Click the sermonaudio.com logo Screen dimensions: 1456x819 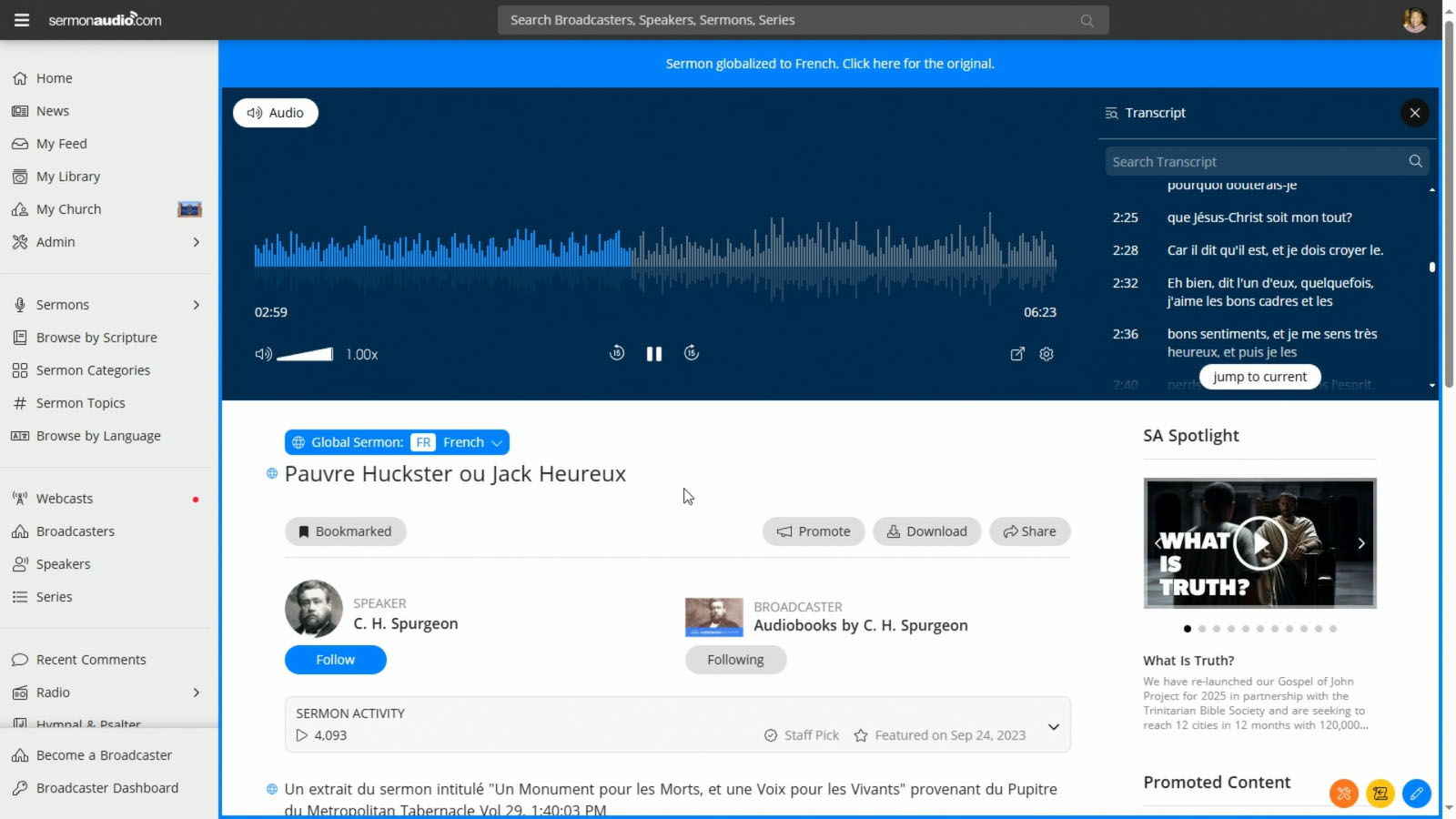point(105,19)
